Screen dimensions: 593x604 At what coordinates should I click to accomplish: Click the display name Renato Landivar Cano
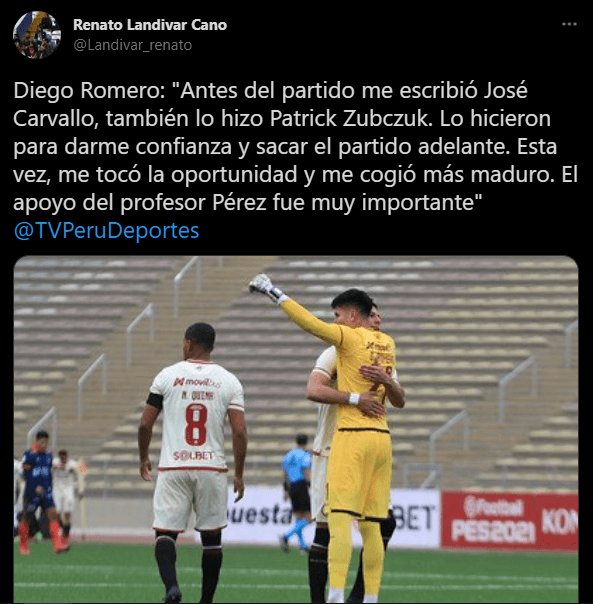point(150,25)
